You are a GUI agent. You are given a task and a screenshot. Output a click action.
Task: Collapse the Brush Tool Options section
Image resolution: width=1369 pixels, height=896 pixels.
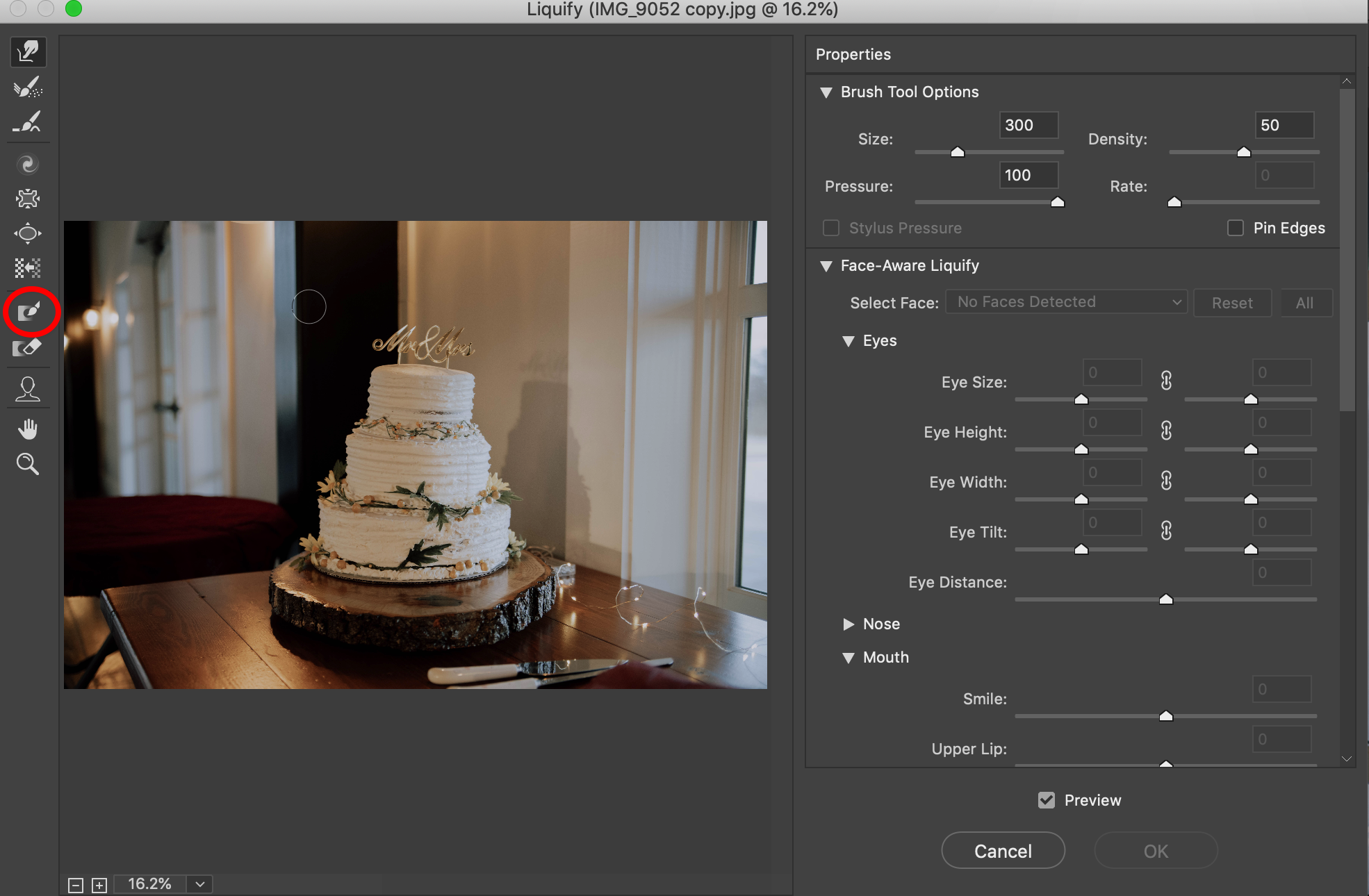click(x=826, y=92)
